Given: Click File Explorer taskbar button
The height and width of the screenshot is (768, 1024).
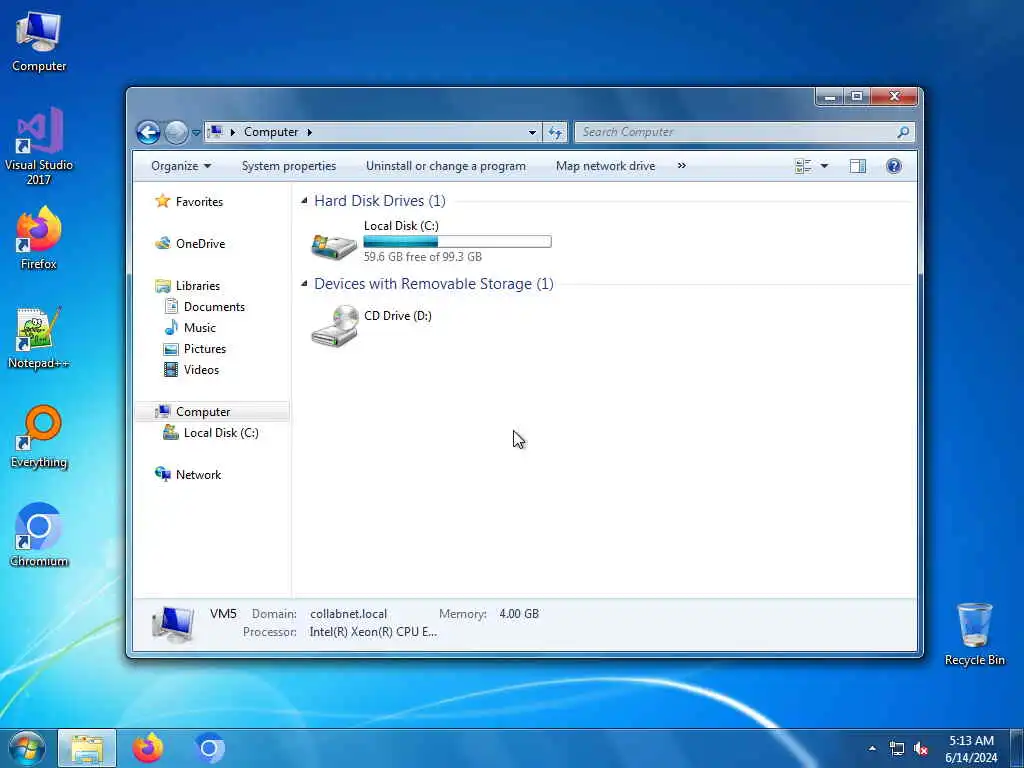Looking at the screenshot, I should [87, 748].
